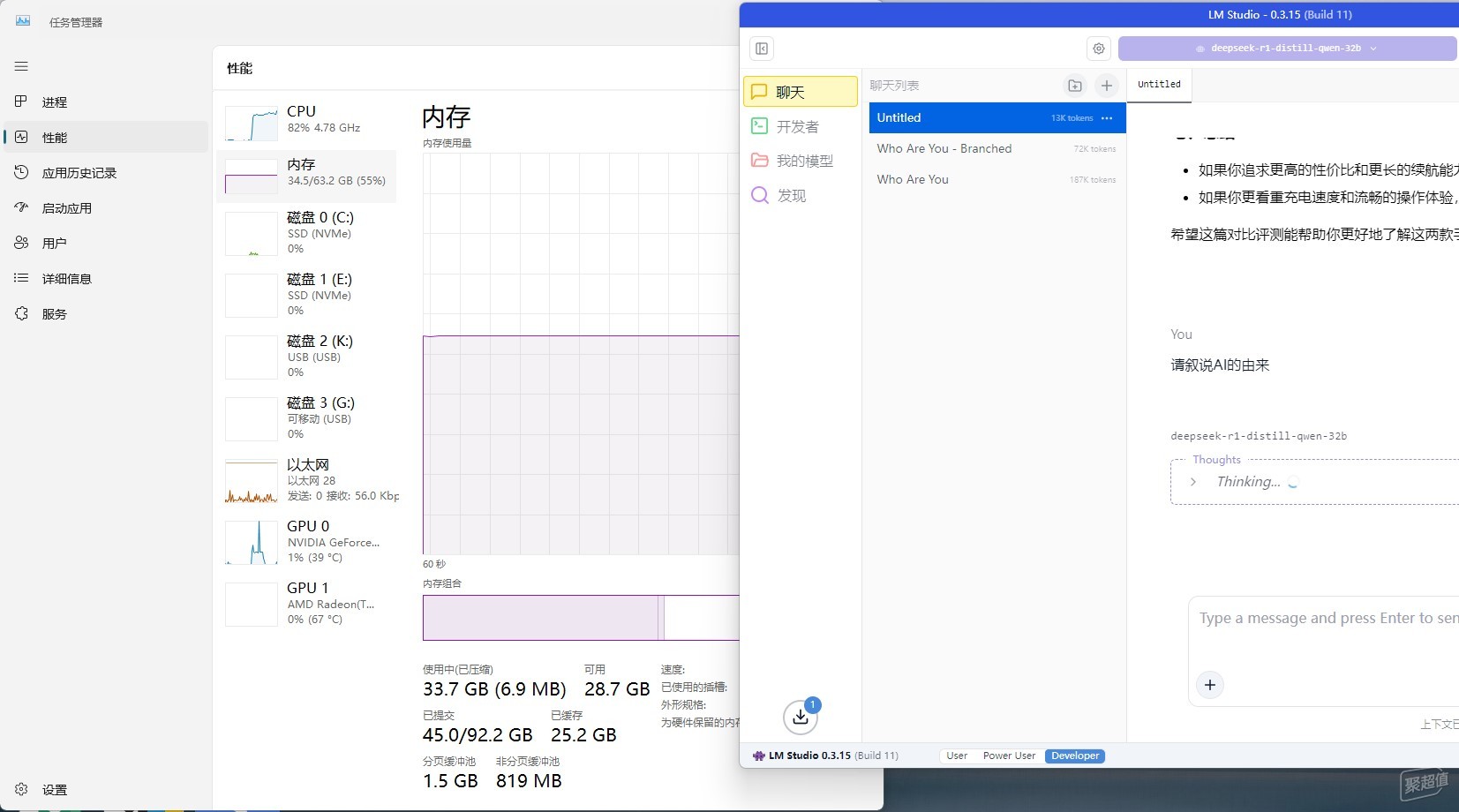Open the three-dot menu of Untitled chat
This screenshot has height=812, width=1459.
(x=1107, y=118)
